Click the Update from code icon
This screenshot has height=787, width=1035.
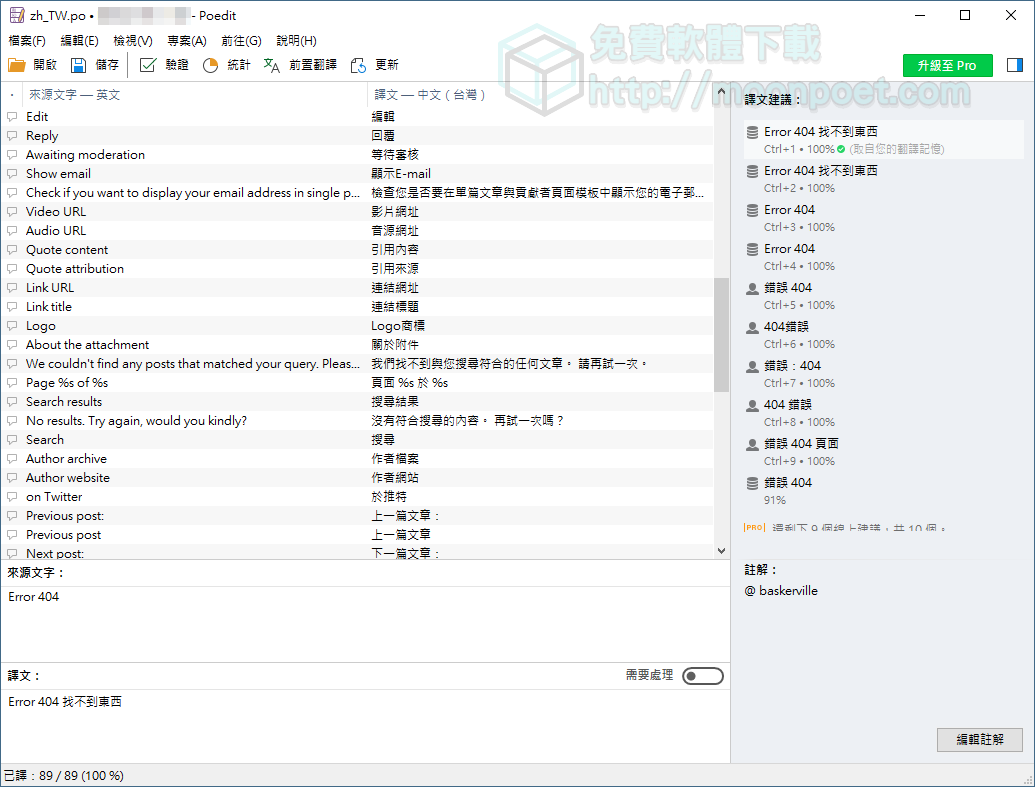coord(358,65)
